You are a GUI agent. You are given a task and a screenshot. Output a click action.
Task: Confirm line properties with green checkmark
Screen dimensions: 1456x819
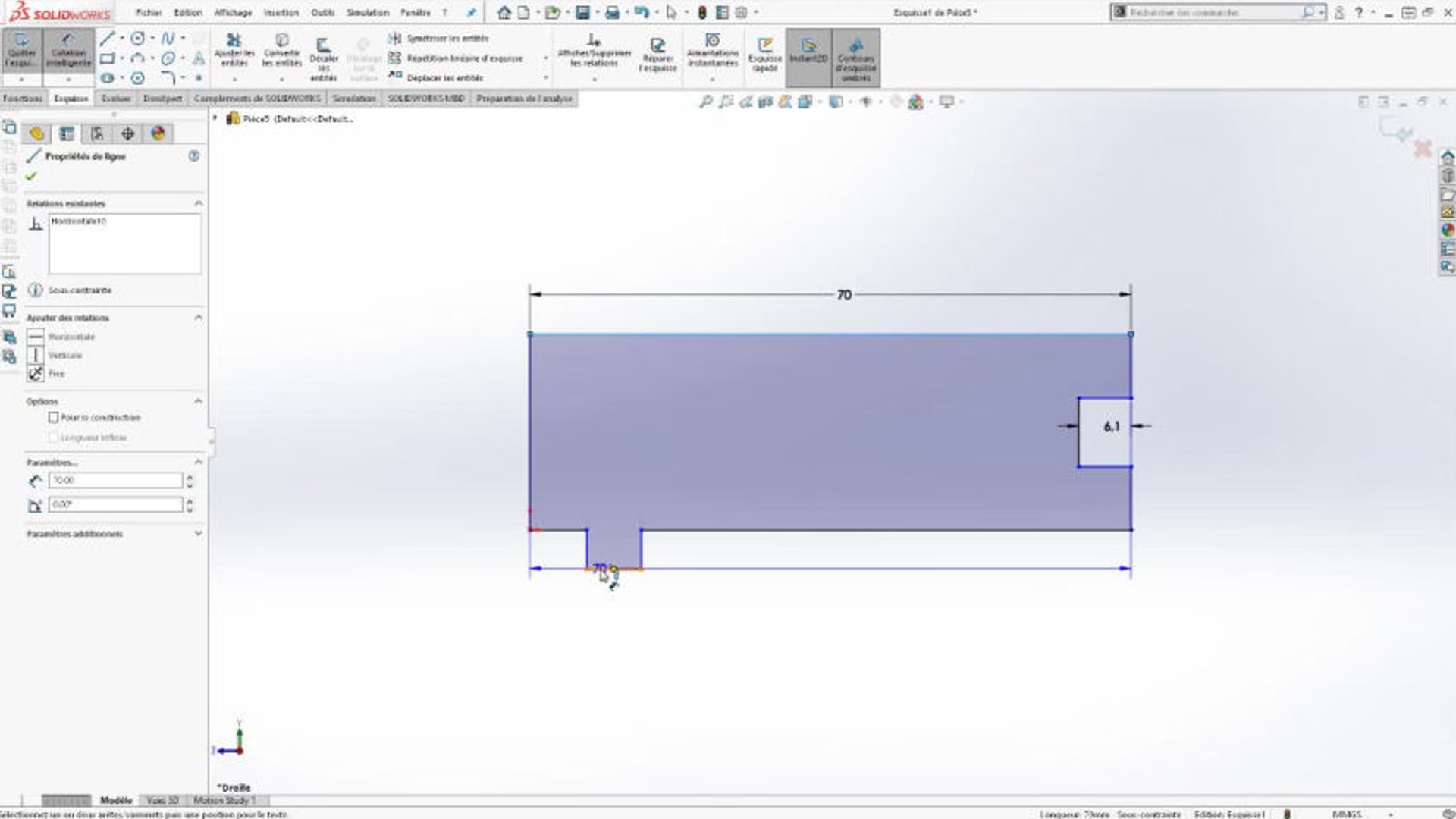click(x=31, y=176)
